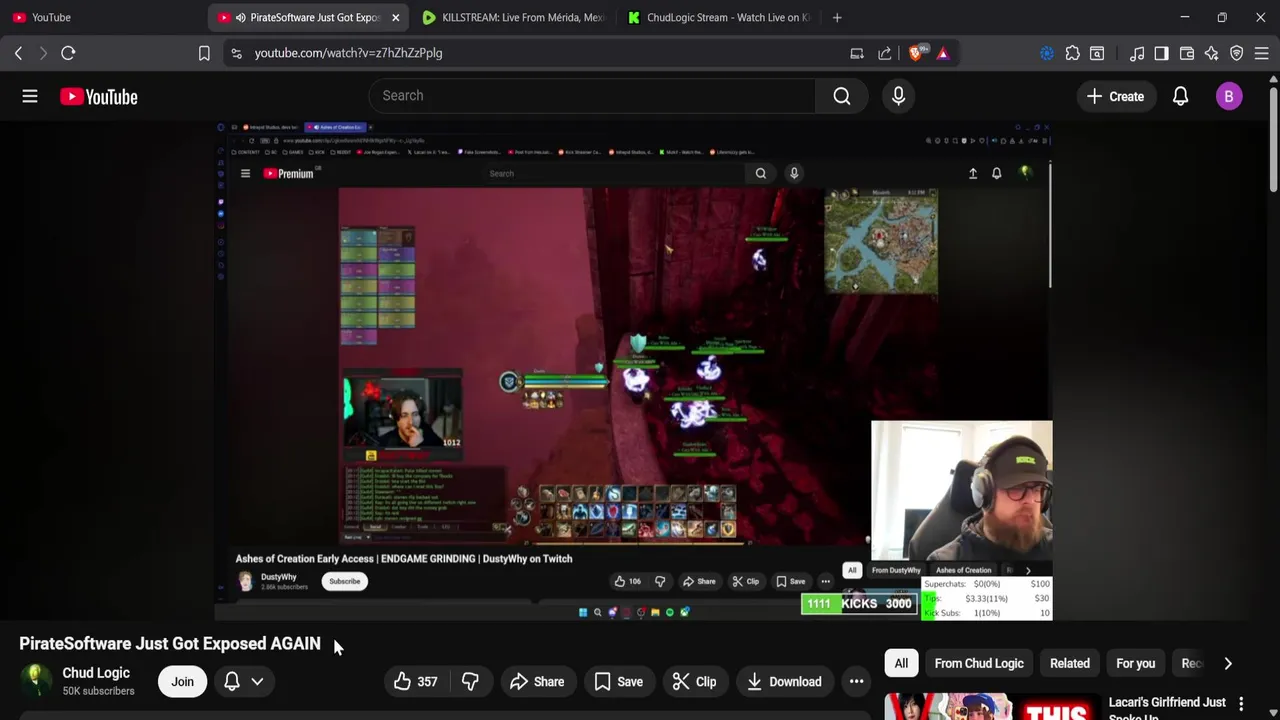Share this page from address bar

tap(885, 53)
